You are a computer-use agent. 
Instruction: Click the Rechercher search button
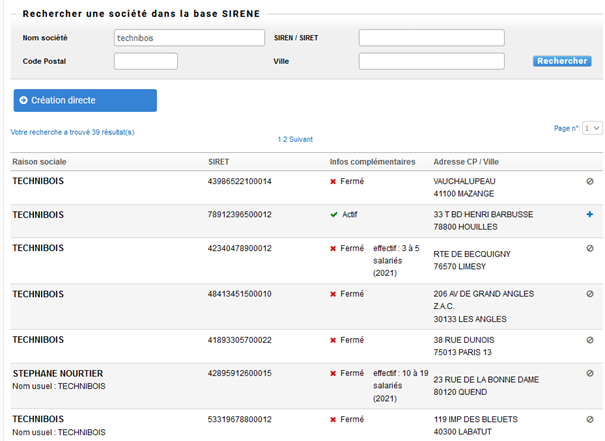click(562, 61)
